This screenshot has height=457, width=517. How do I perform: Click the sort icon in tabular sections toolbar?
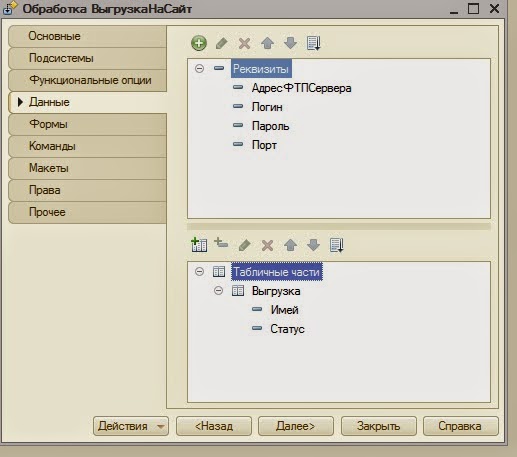coord(336,245)
